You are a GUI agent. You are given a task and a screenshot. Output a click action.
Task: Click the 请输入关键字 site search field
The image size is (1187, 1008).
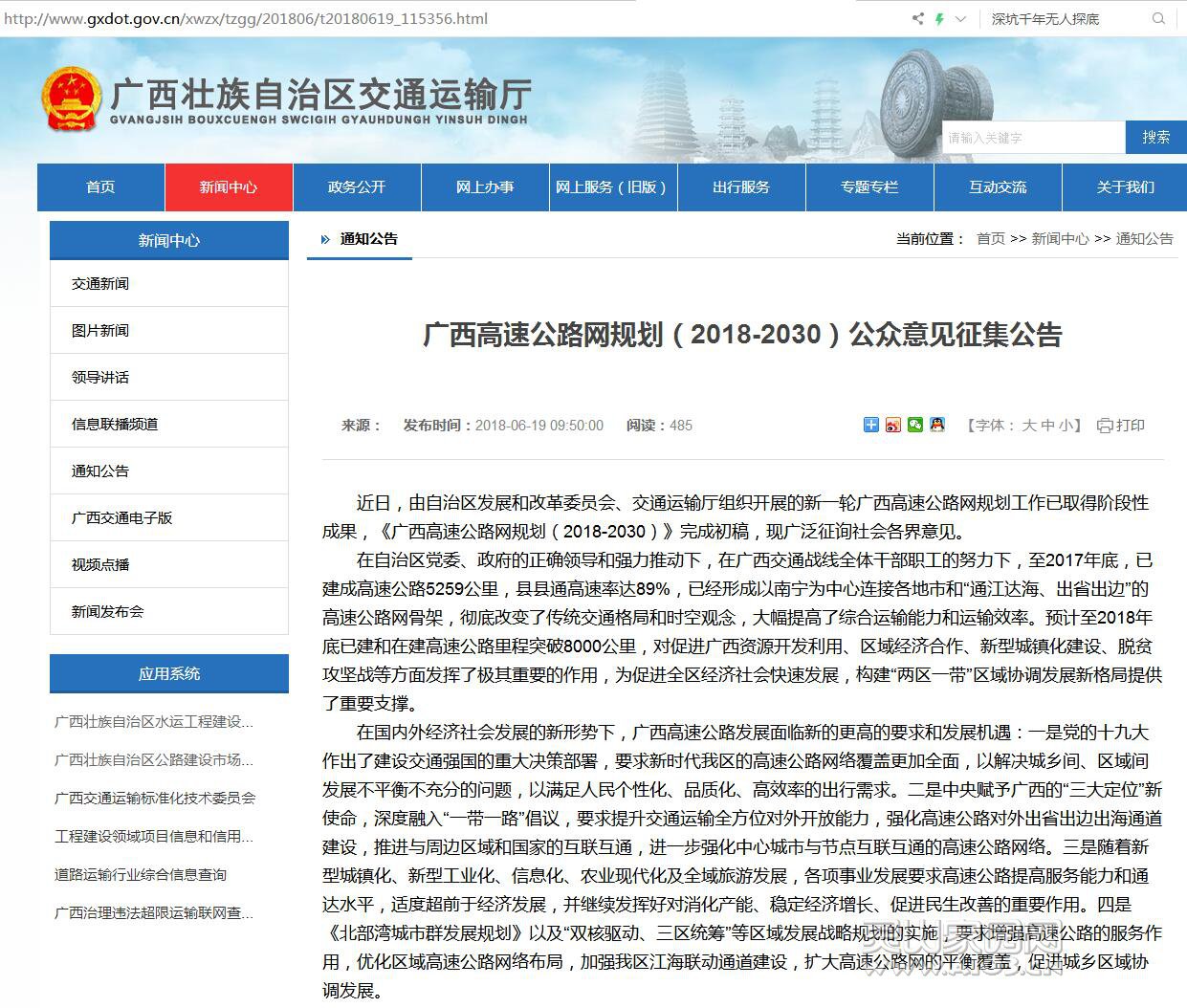1033,138
